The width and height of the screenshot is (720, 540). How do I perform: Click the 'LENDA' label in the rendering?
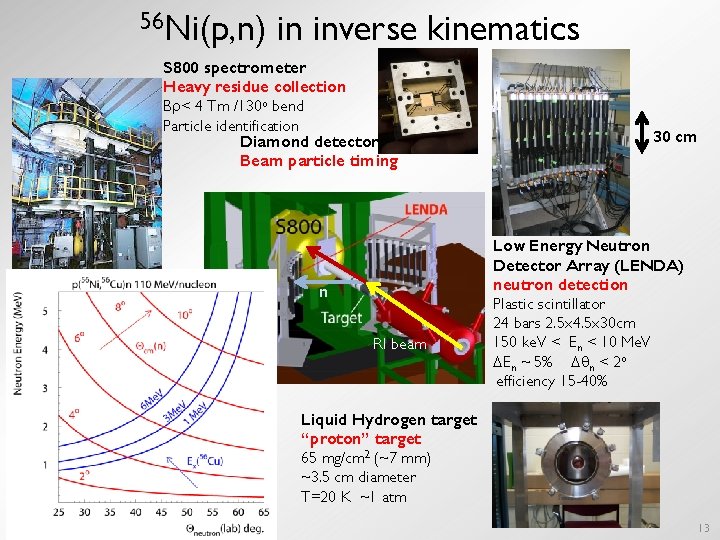click(426, 209)
